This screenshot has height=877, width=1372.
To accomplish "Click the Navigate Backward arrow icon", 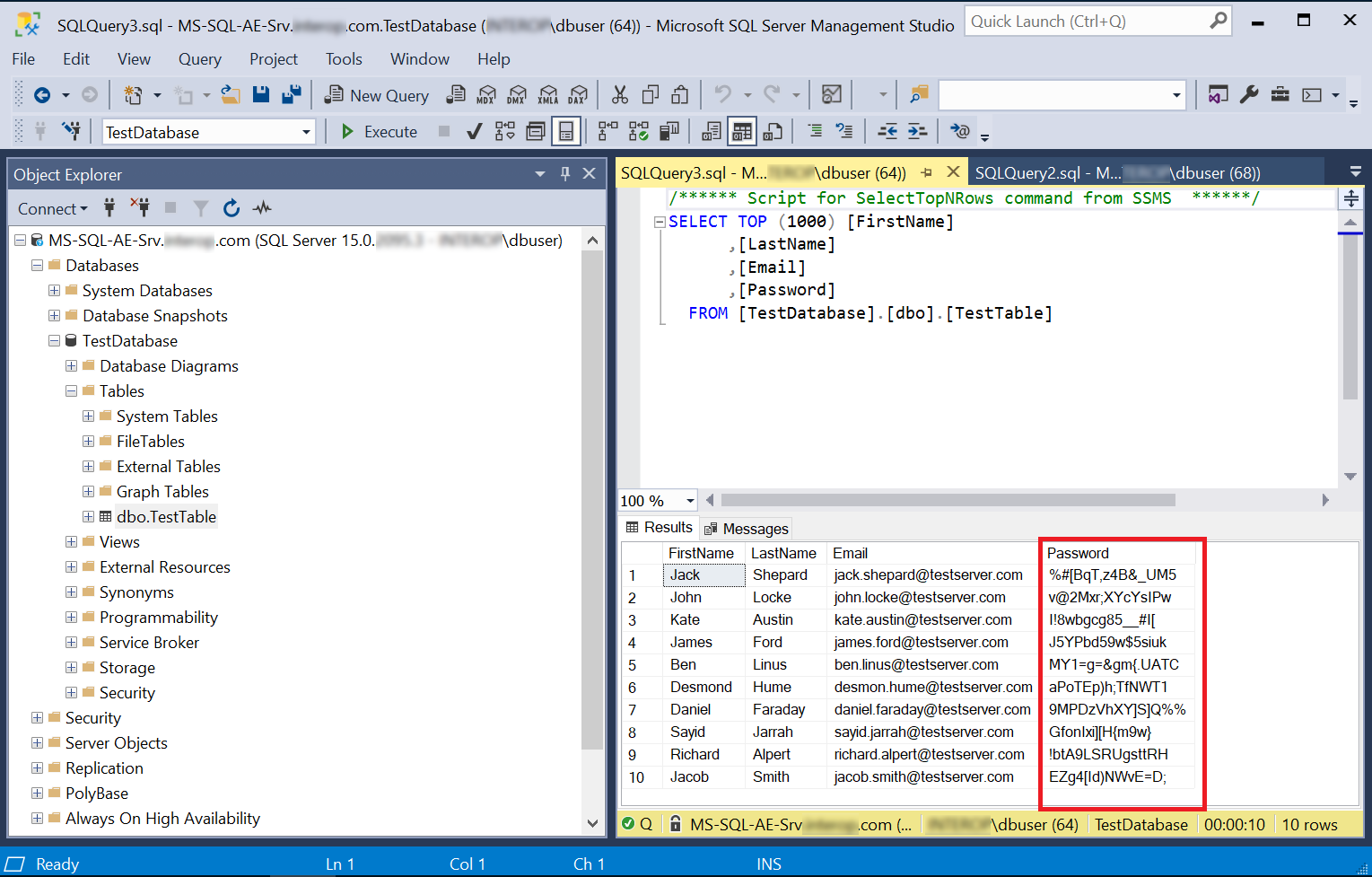I will pos(41,95).
